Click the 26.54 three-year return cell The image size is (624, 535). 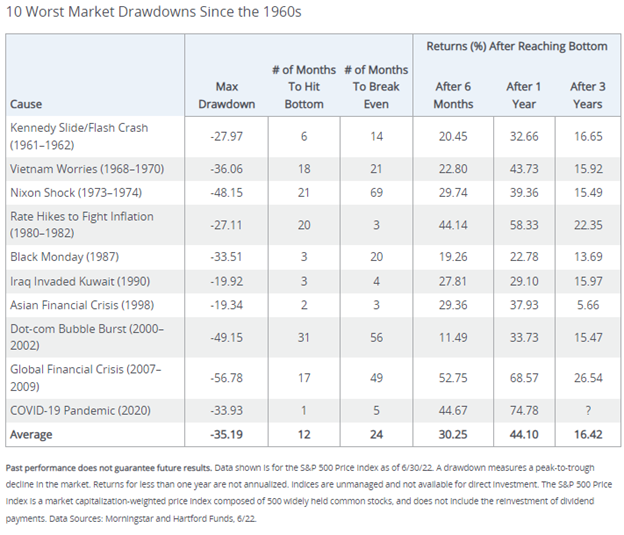click(588, 378)
